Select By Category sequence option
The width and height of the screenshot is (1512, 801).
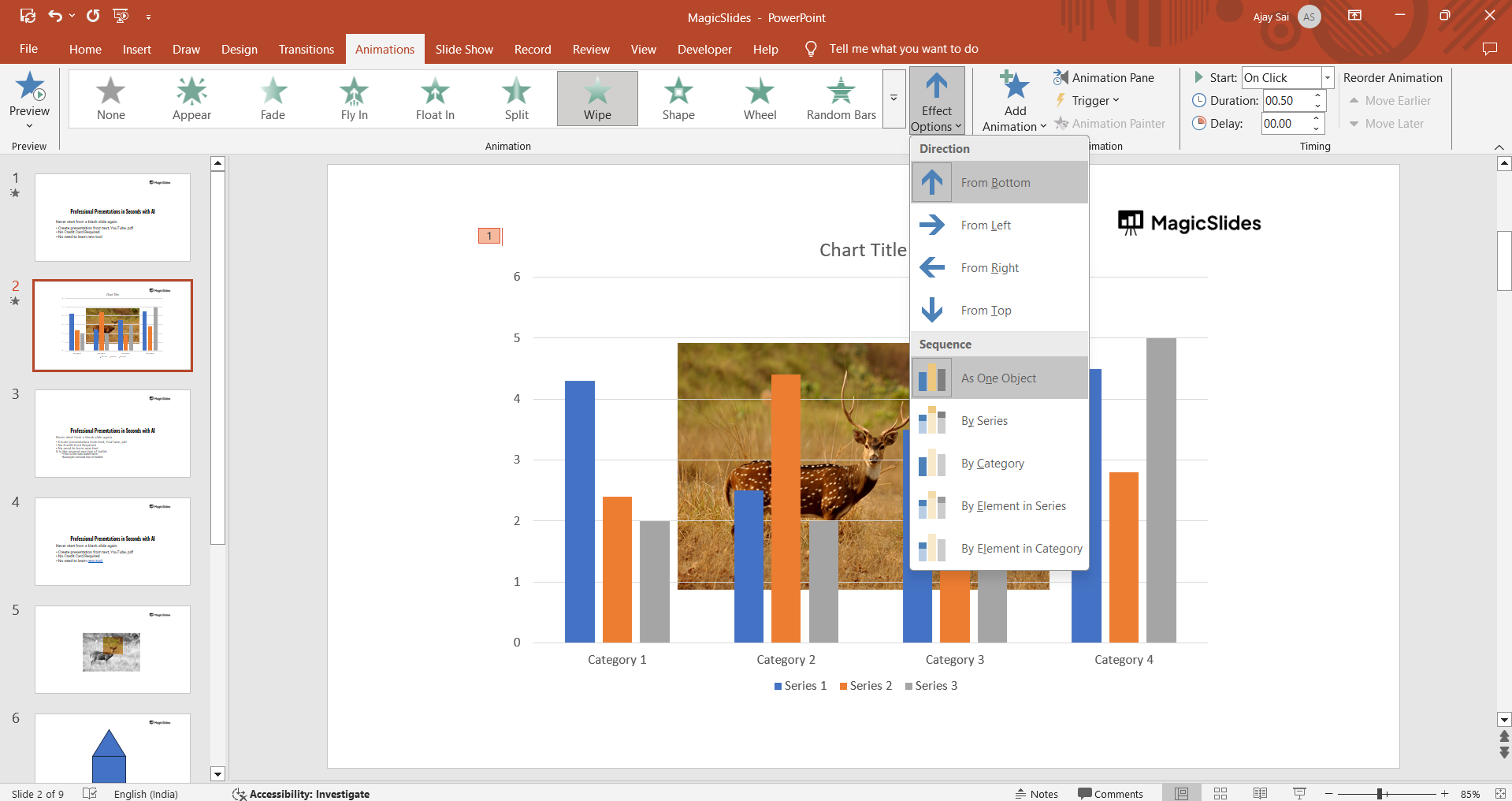coord(1000,463)
